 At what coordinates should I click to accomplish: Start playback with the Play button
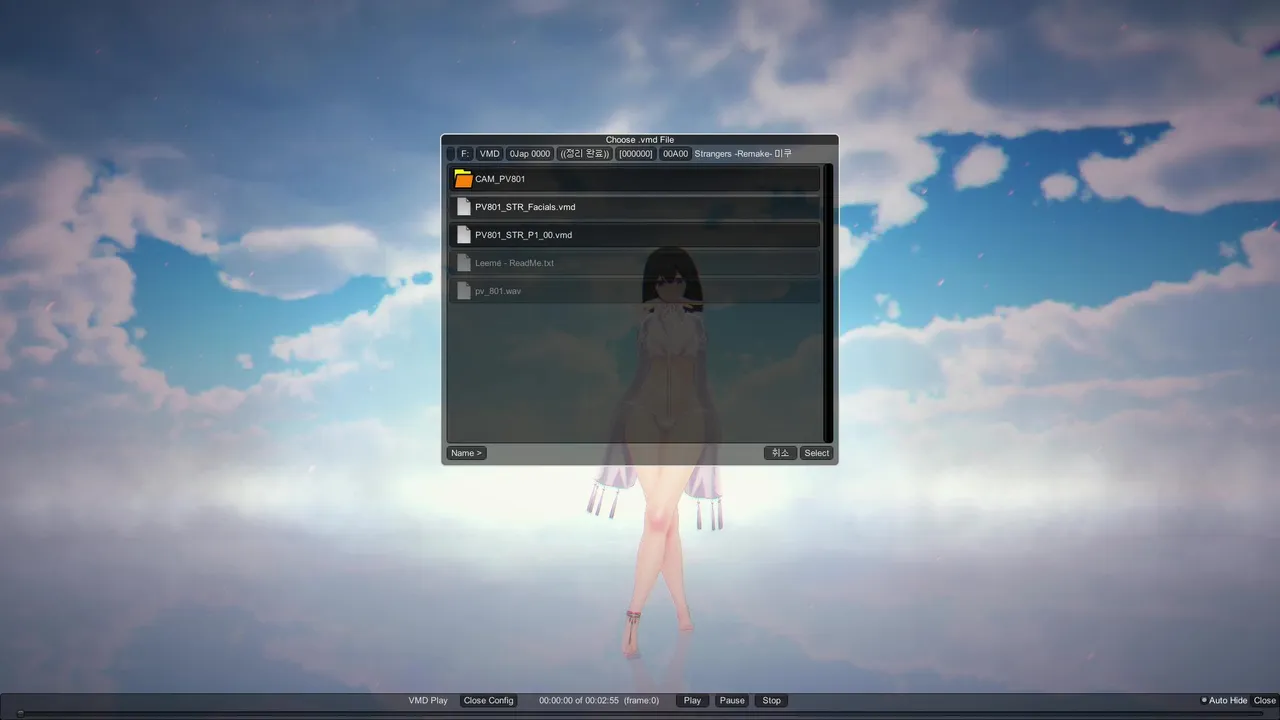(692, 701)
